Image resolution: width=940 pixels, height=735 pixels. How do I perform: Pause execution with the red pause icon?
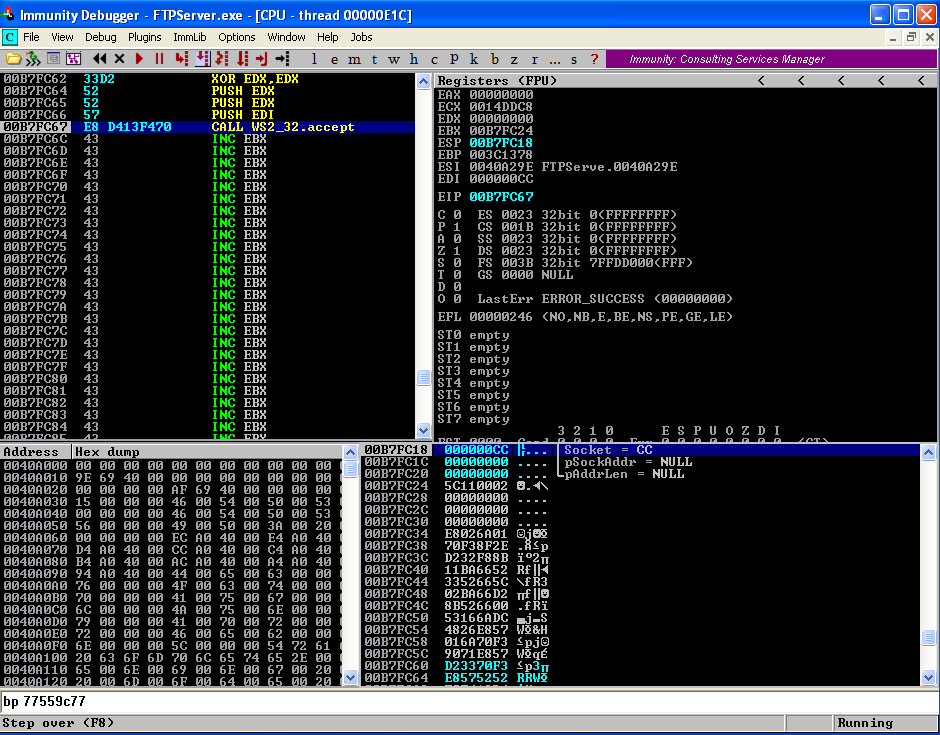tap(159, 59)
